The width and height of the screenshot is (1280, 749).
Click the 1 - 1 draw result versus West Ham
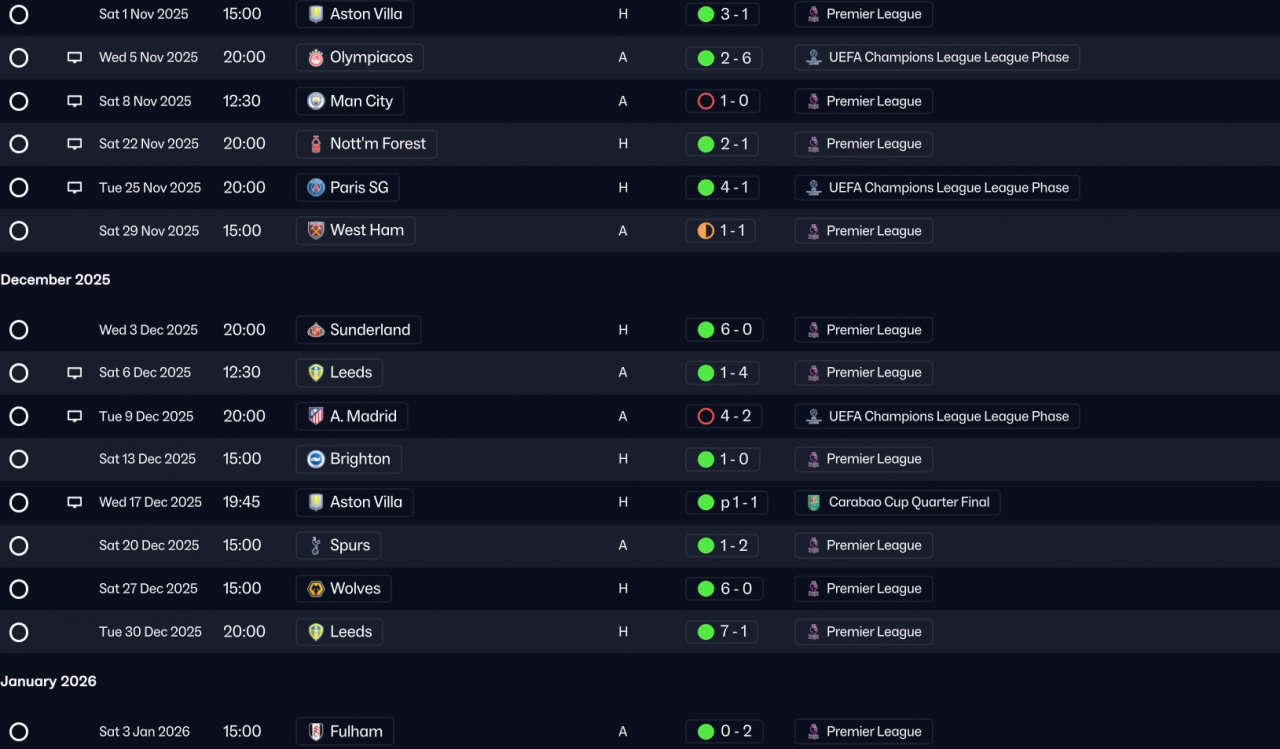tap(722, 231)
